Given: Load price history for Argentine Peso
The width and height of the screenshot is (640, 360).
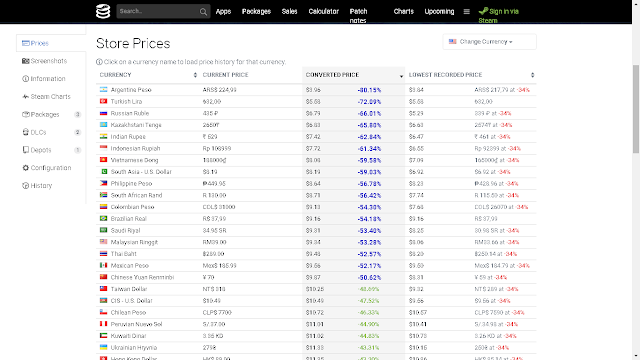Looking at the screenshot, I should tap(131, 90).
